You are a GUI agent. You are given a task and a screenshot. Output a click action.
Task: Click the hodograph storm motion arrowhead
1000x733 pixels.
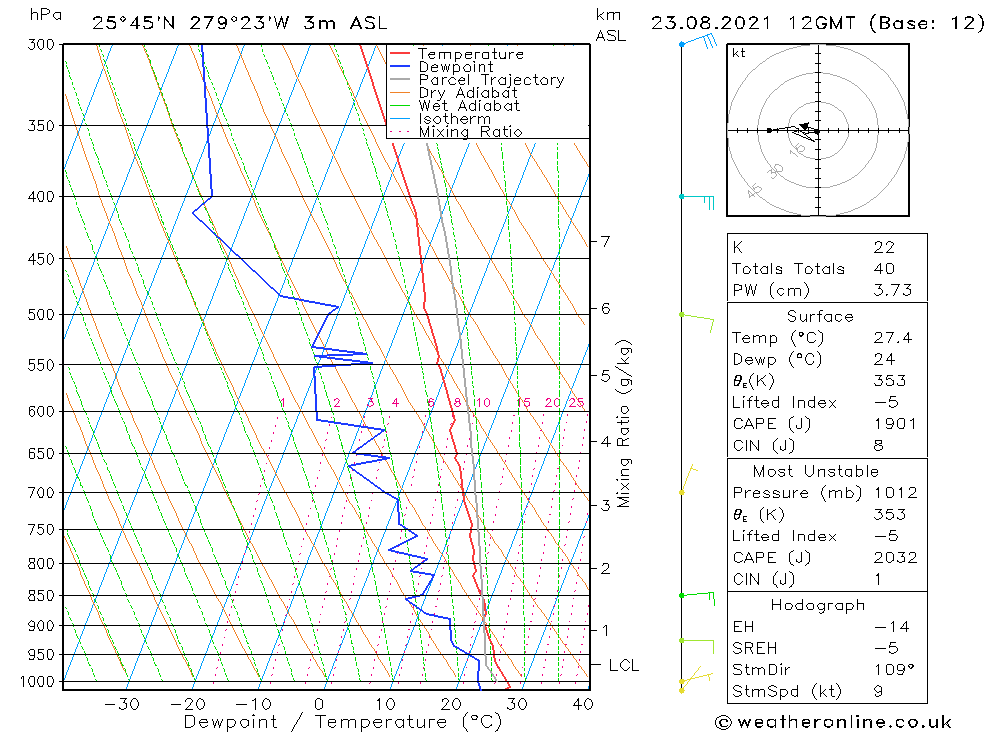(804, 126)
